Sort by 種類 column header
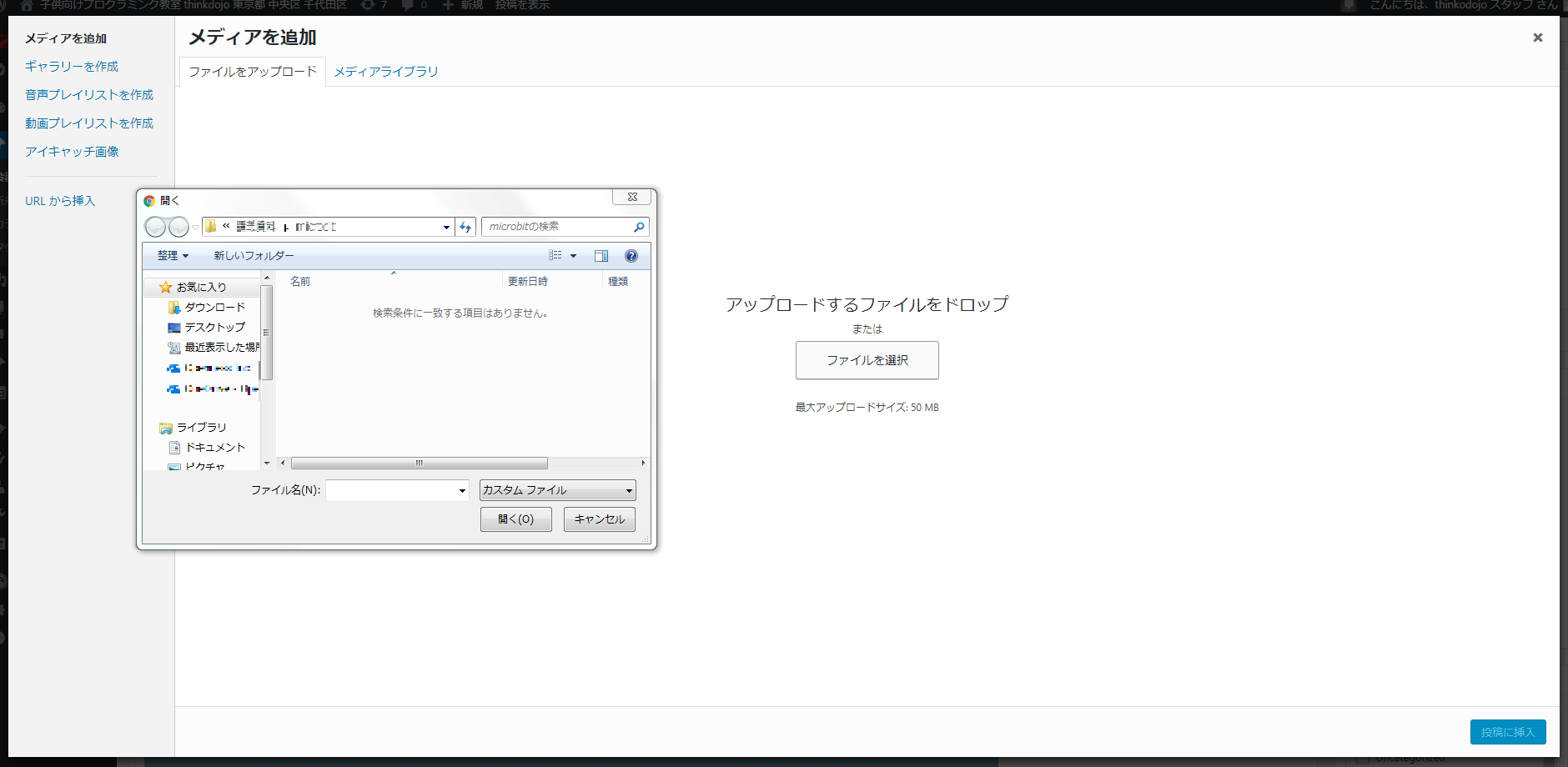Image resolution: width=1568 pixels, height=767 pixels. coord(618,282)
